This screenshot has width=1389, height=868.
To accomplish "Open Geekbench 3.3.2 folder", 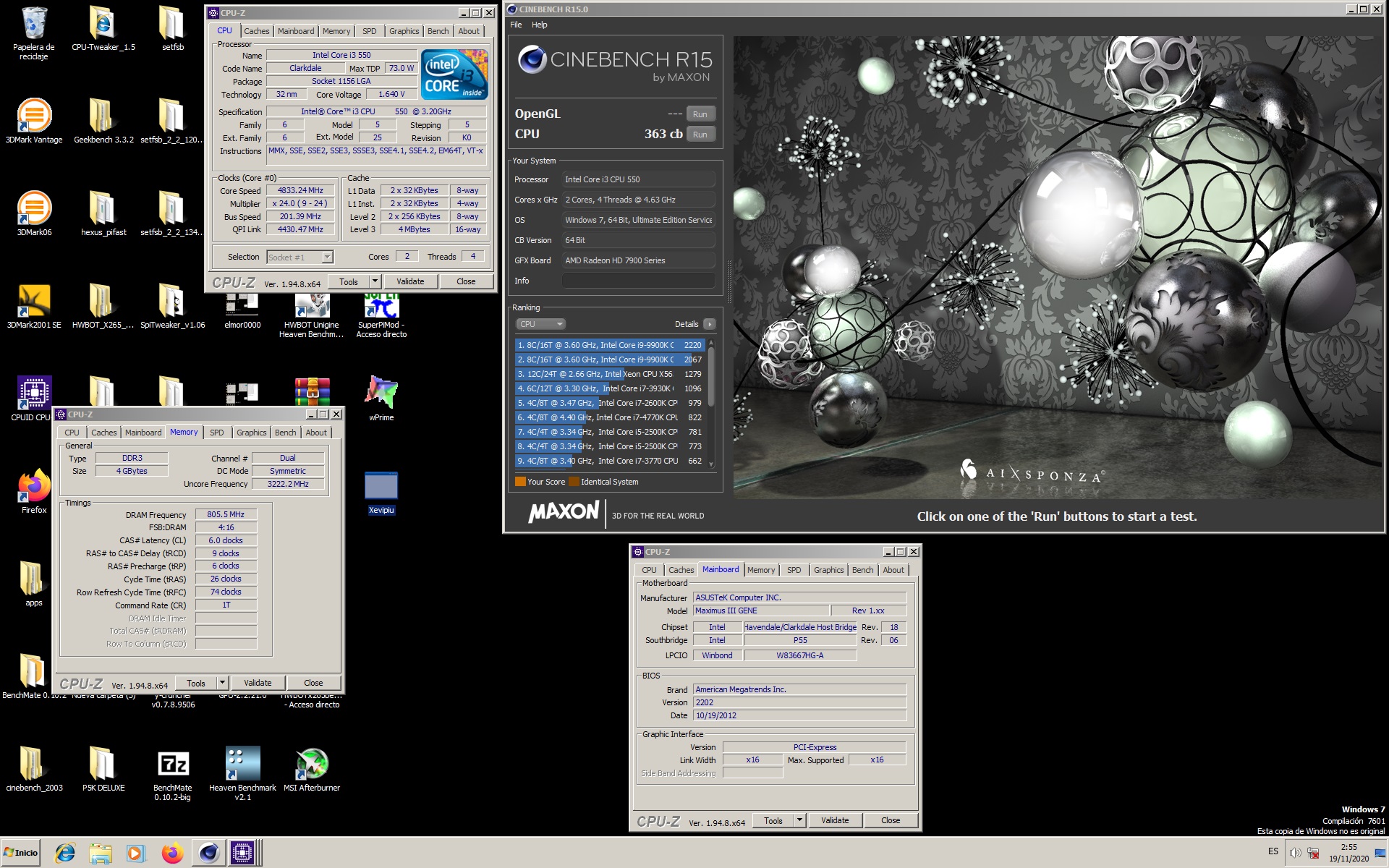I will click(x=103, y=122).
